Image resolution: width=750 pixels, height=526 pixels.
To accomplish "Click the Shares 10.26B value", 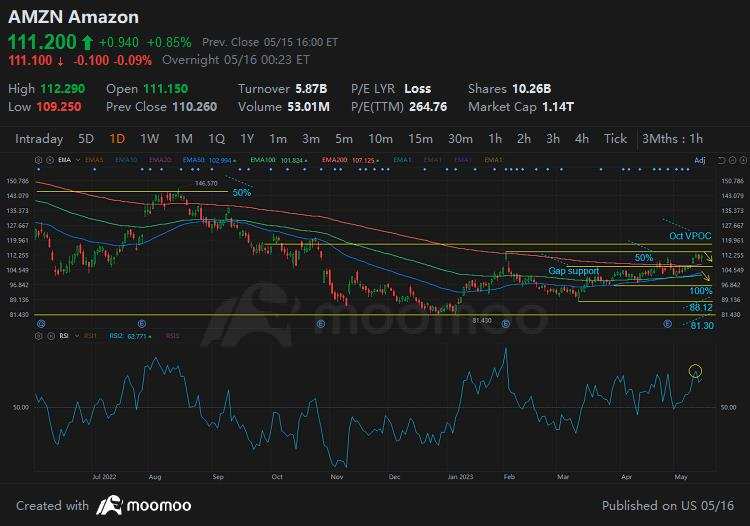I will 531,89.
